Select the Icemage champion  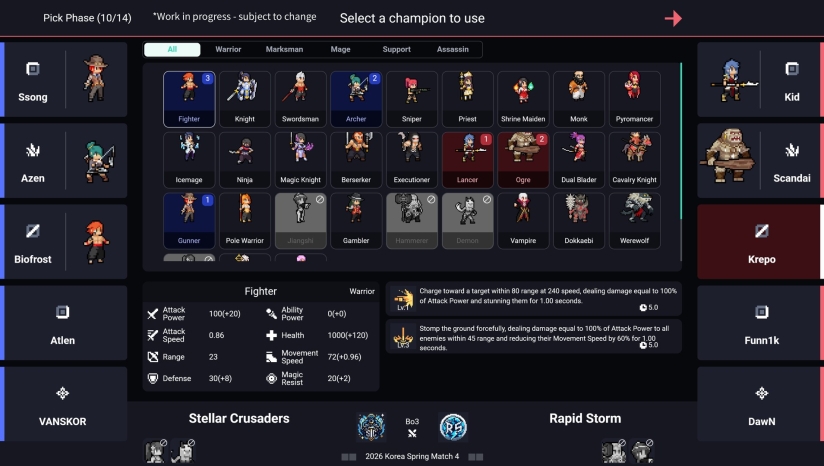189,160
